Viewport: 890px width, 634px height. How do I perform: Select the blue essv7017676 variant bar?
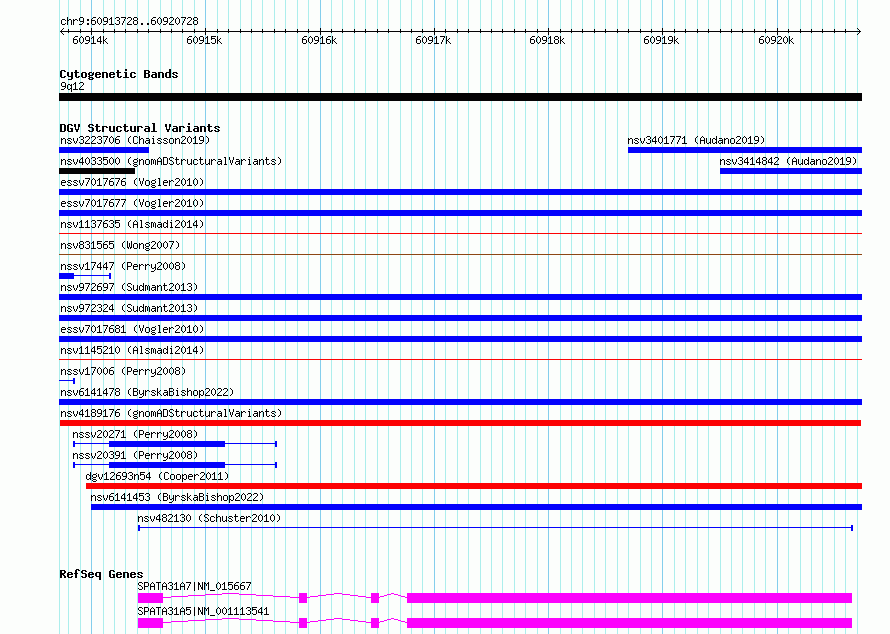(460, 192)
